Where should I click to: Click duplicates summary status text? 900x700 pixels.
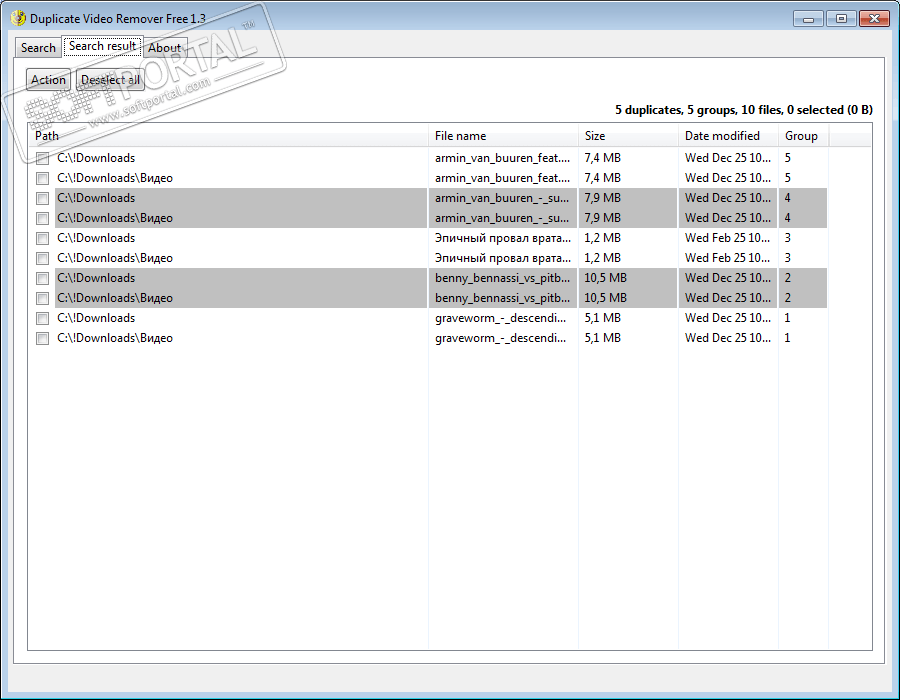tap(744, 110)
